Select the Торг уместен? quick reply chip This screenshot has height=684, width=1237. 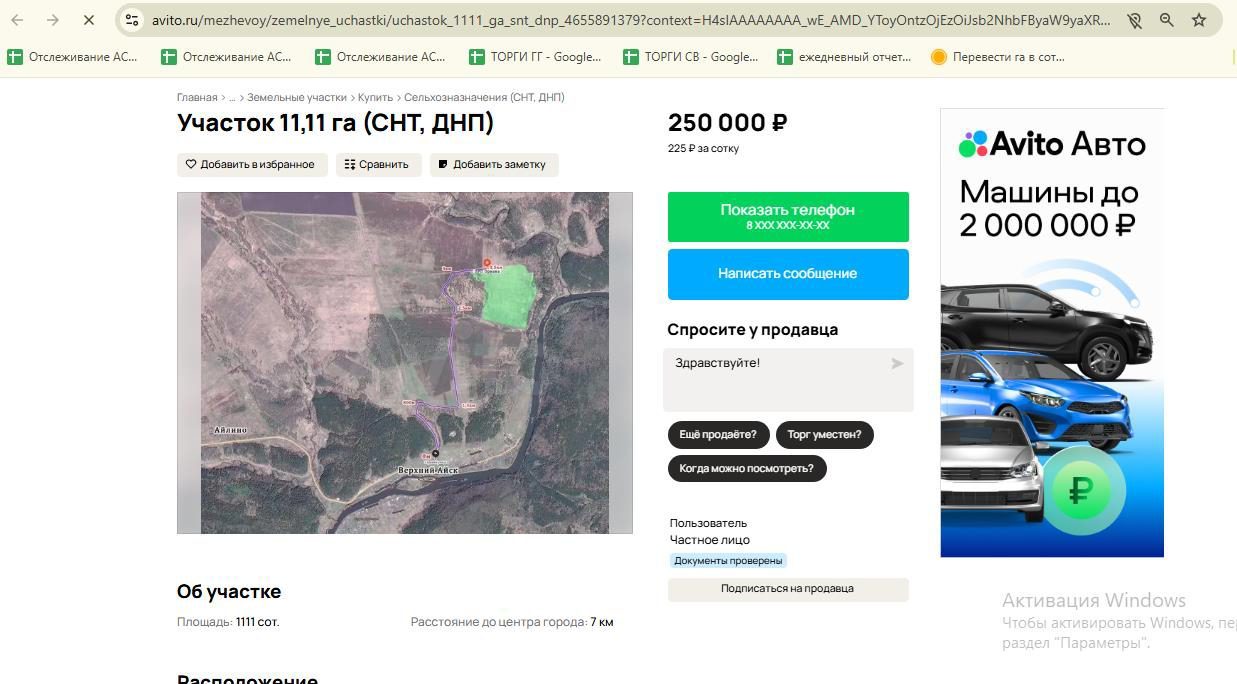pos(825,435)
